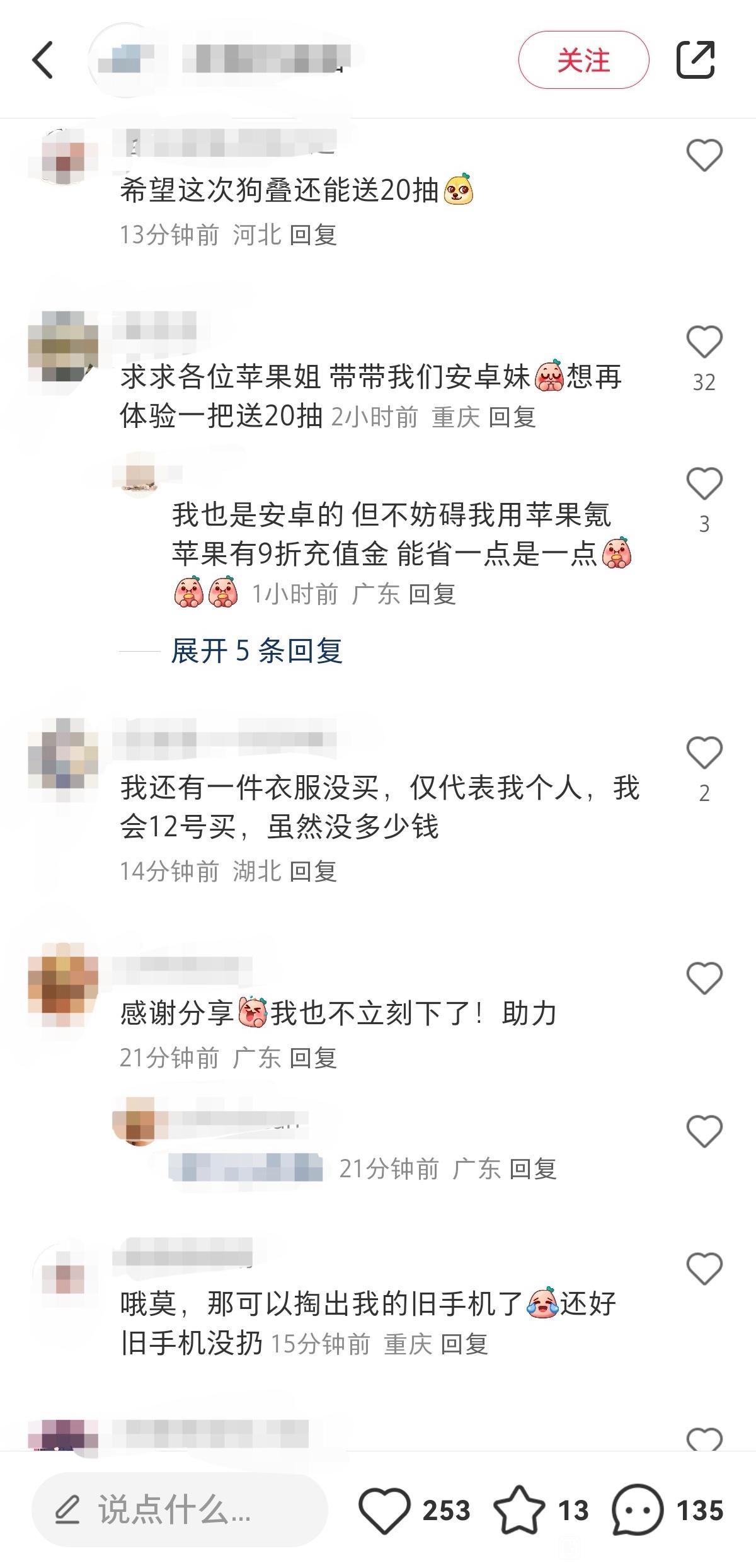
Task: Like the 感谢分享 comment
Action: 704,978
